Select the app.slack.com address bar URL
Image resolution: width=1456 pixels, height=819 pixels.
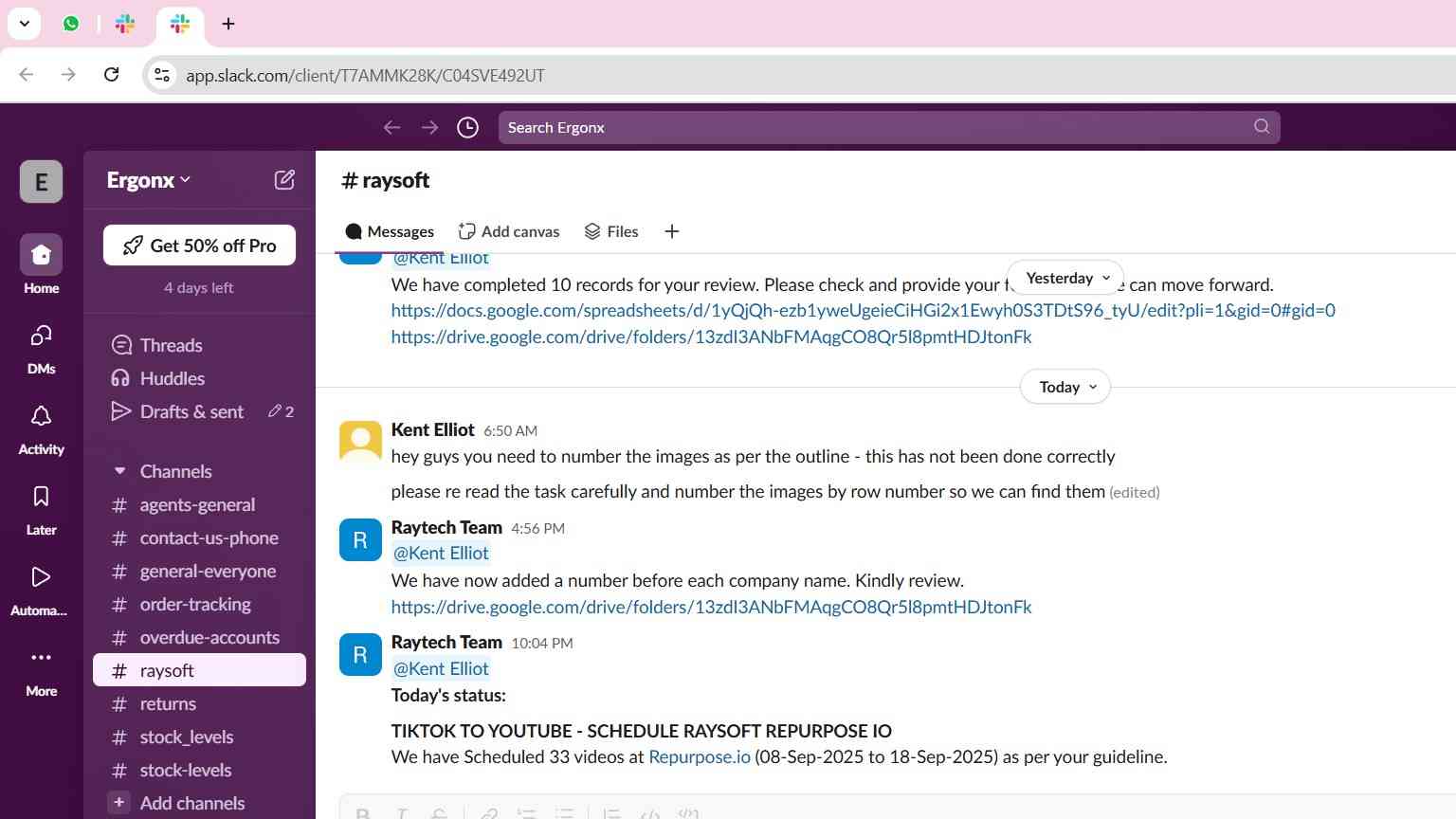365,76
